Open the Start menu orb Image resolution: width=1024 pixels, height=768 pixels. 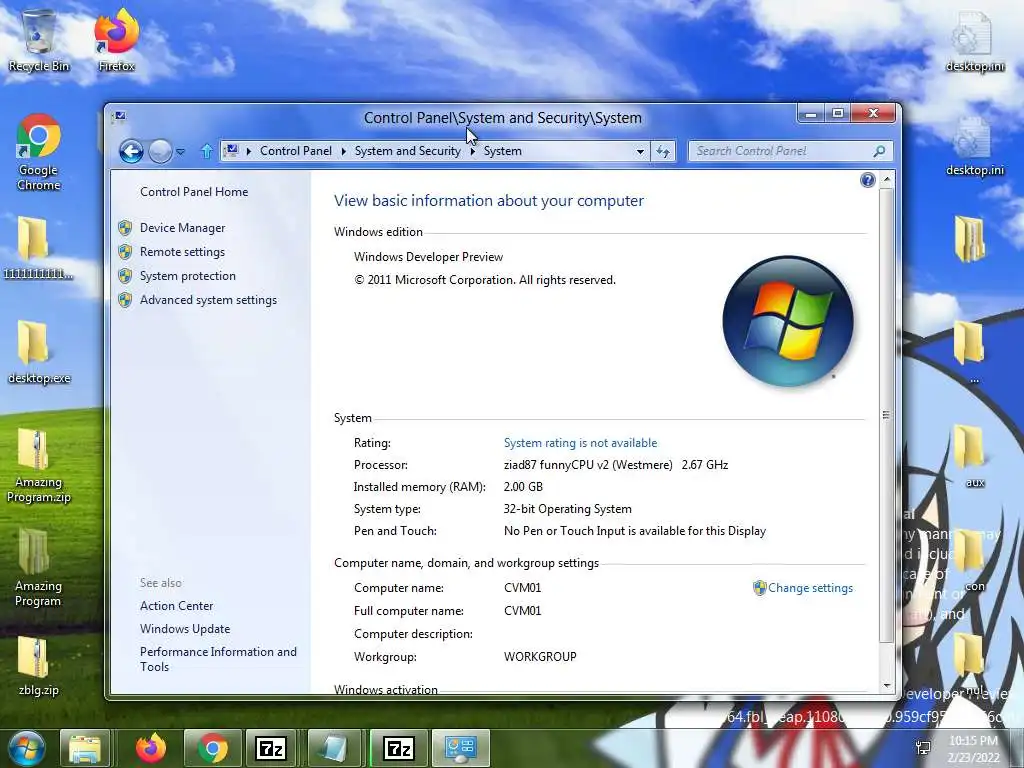26,748
